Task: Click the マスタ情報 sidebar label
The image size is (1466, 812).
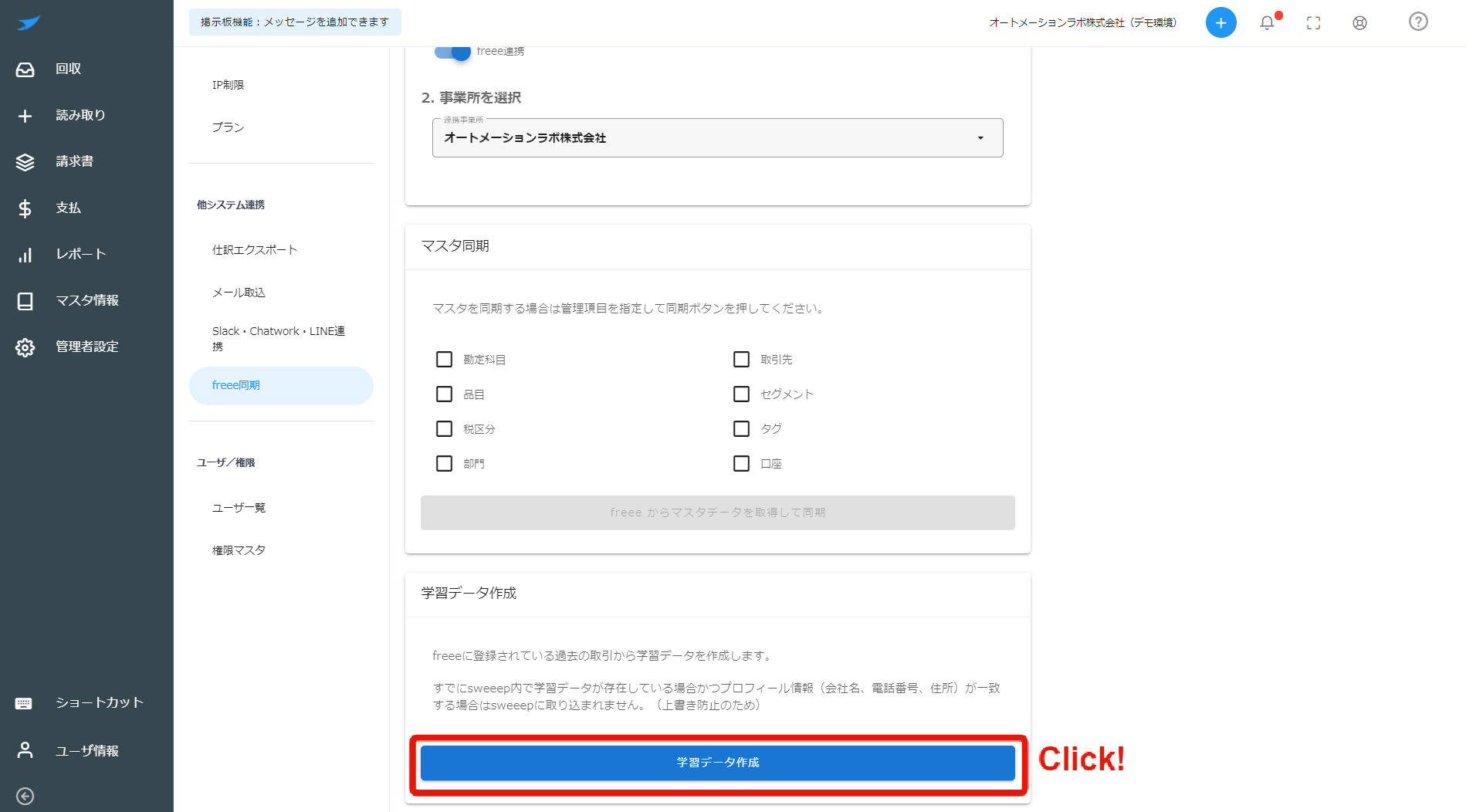Action: coord(86,300)
